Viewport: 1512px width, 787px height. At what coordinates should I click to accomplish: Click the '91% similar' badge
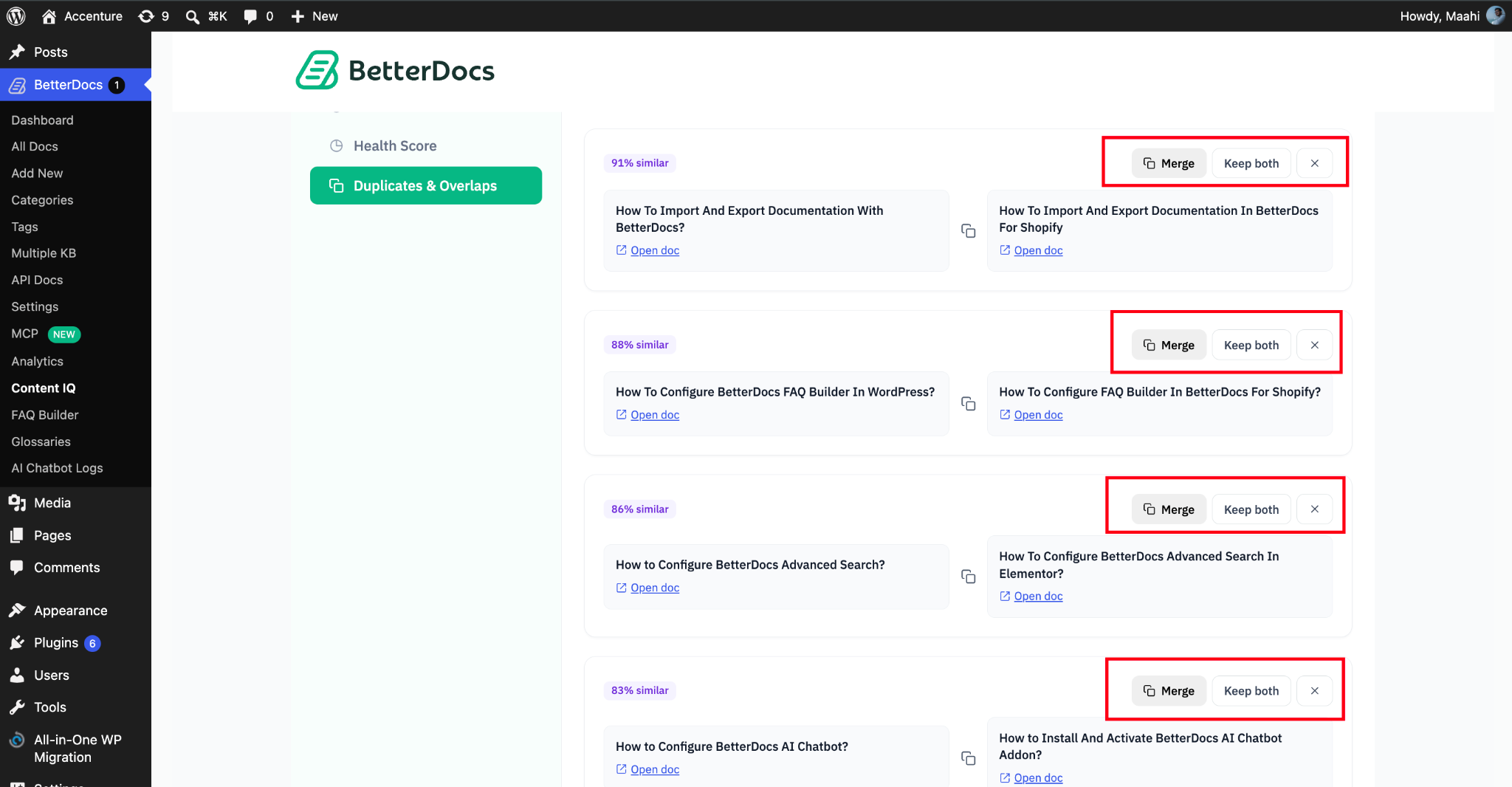click(x=640, y=163)
